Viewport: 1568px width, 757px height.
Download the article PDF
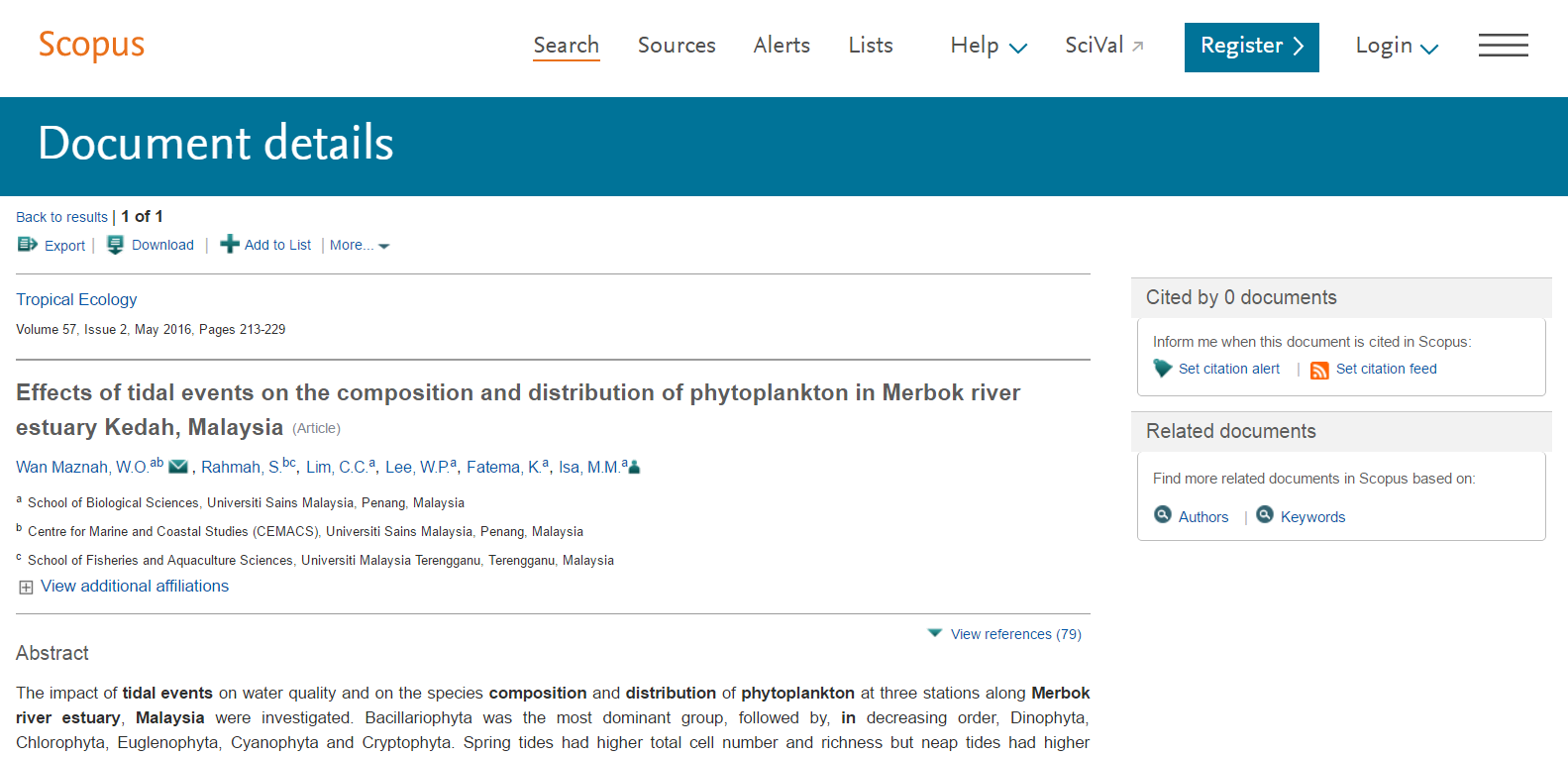161,245
